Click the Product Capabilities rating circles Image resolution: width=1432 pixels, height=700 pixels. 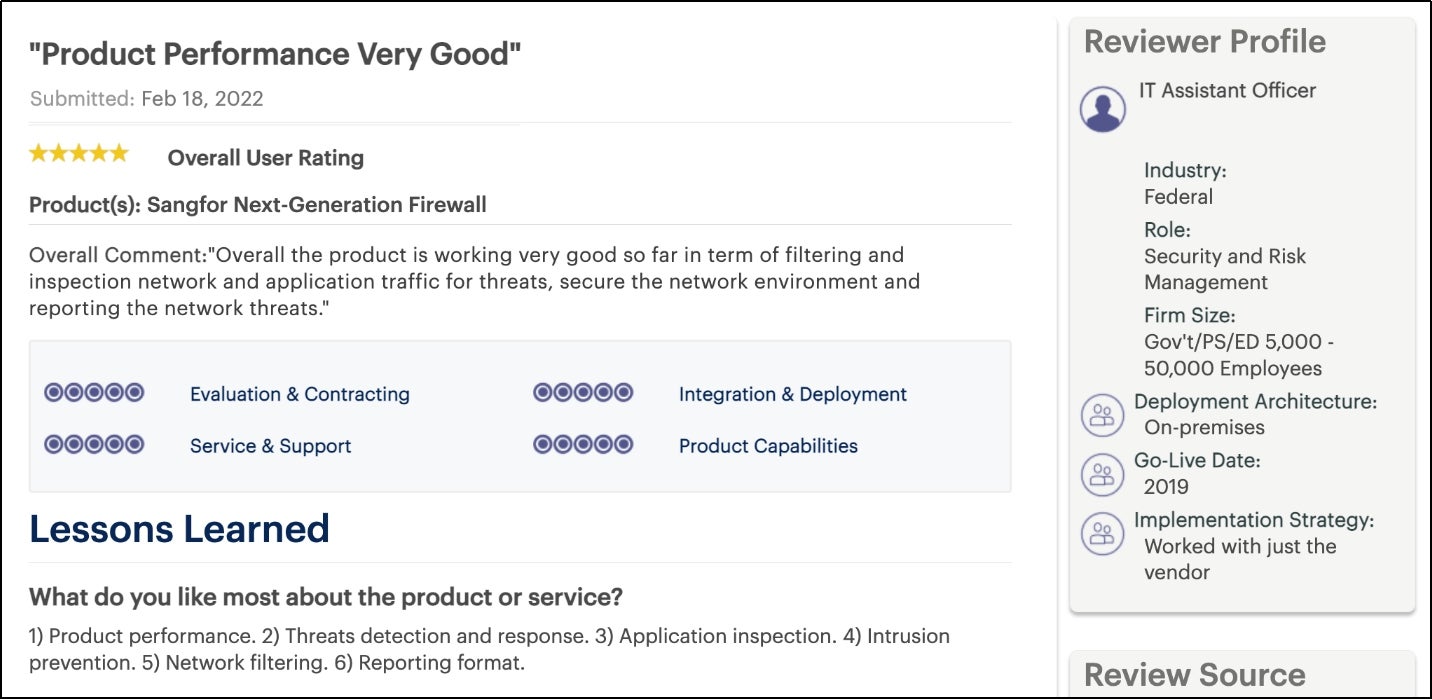click(x=583, y=444)
